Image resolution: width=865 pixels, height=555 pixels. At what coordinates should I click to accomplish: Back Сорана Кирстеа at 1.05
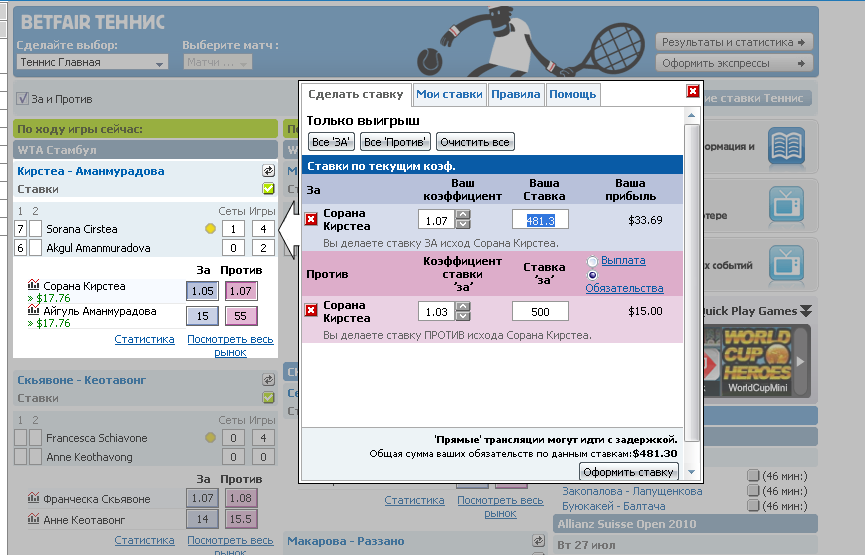(202, 291)
